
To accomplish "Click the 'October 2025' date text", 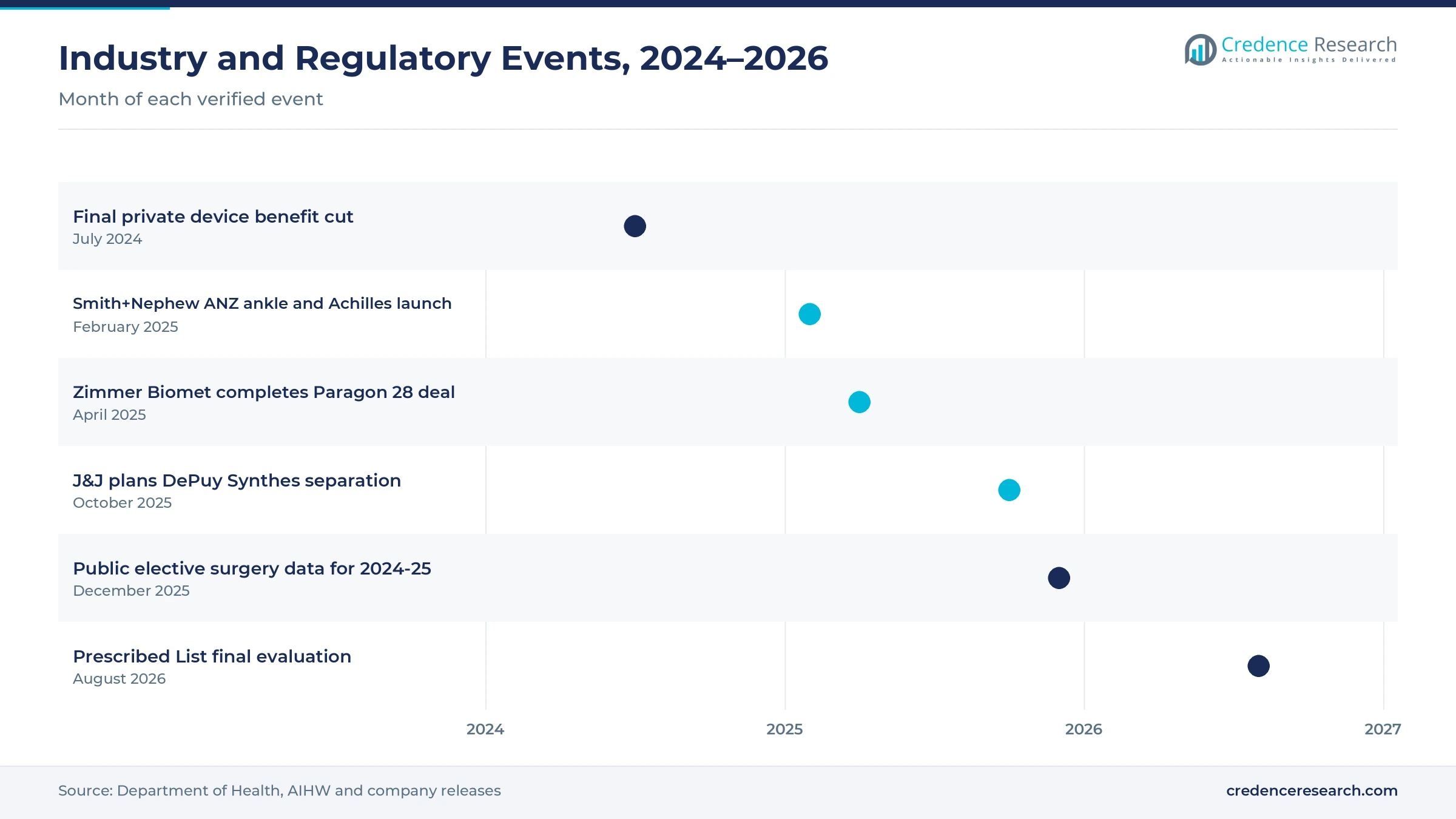I will click(122, 503).
